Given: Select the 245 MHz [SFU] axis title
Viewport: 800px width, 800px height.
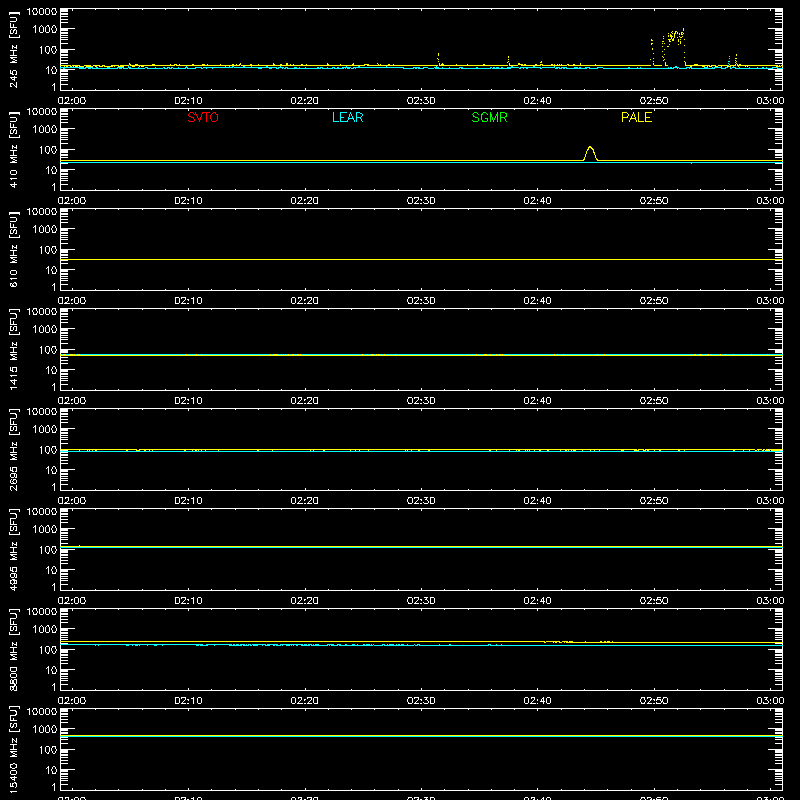Looking at the screenshot, I should point(13,49).
